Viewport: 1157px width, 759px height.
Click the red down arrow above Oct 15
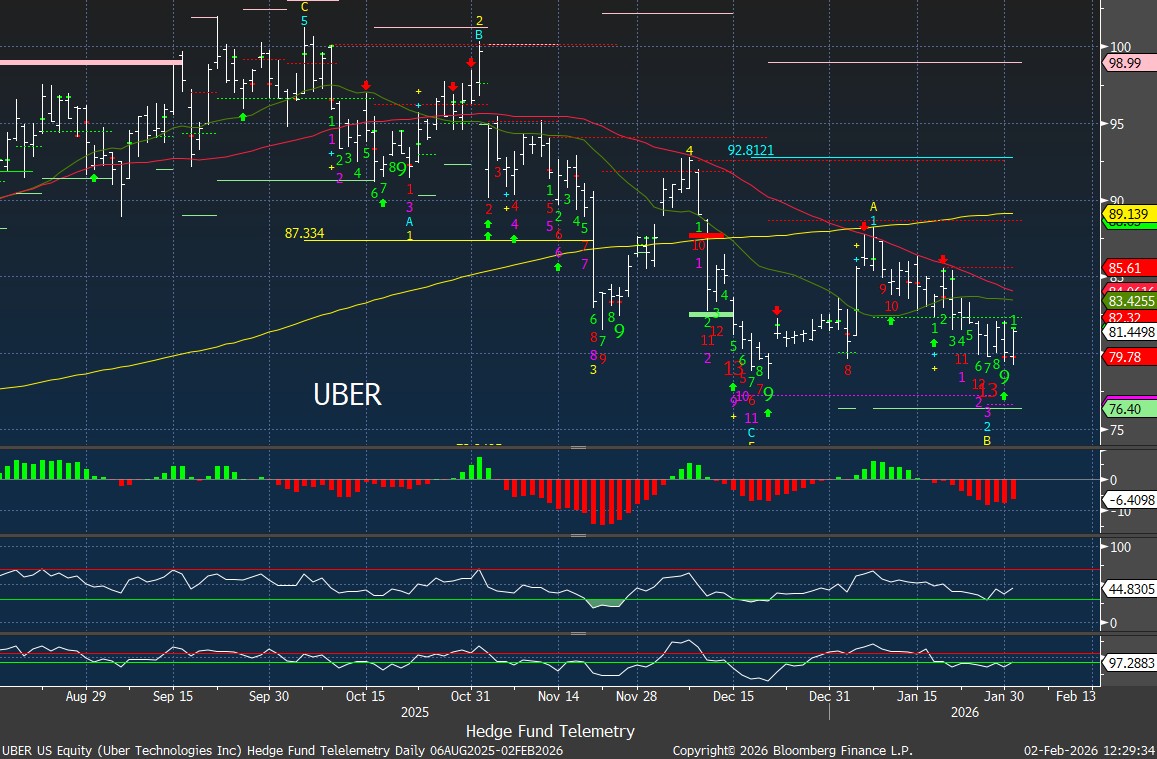(x=366, y=86)
